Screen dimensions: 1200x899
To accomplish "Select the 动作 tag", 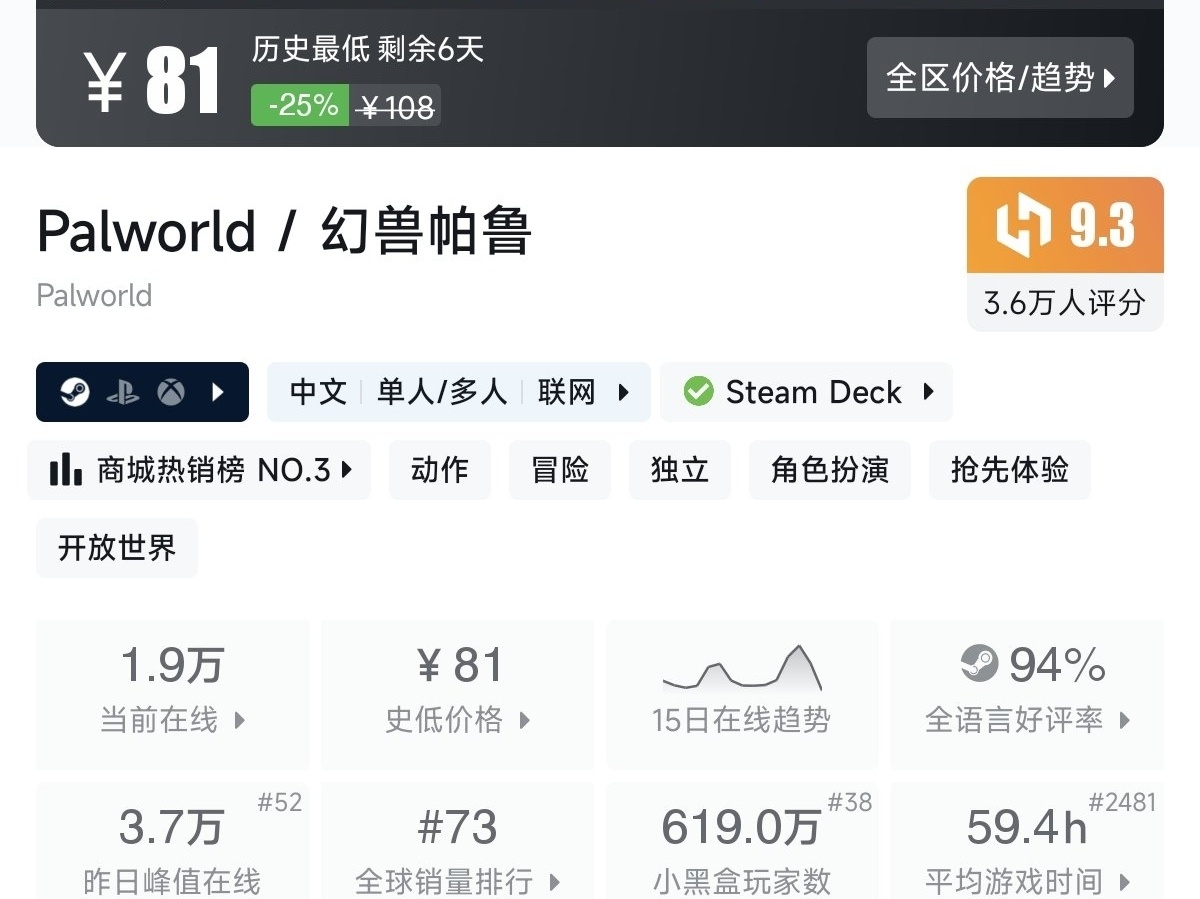I will (x=440, y=470).
